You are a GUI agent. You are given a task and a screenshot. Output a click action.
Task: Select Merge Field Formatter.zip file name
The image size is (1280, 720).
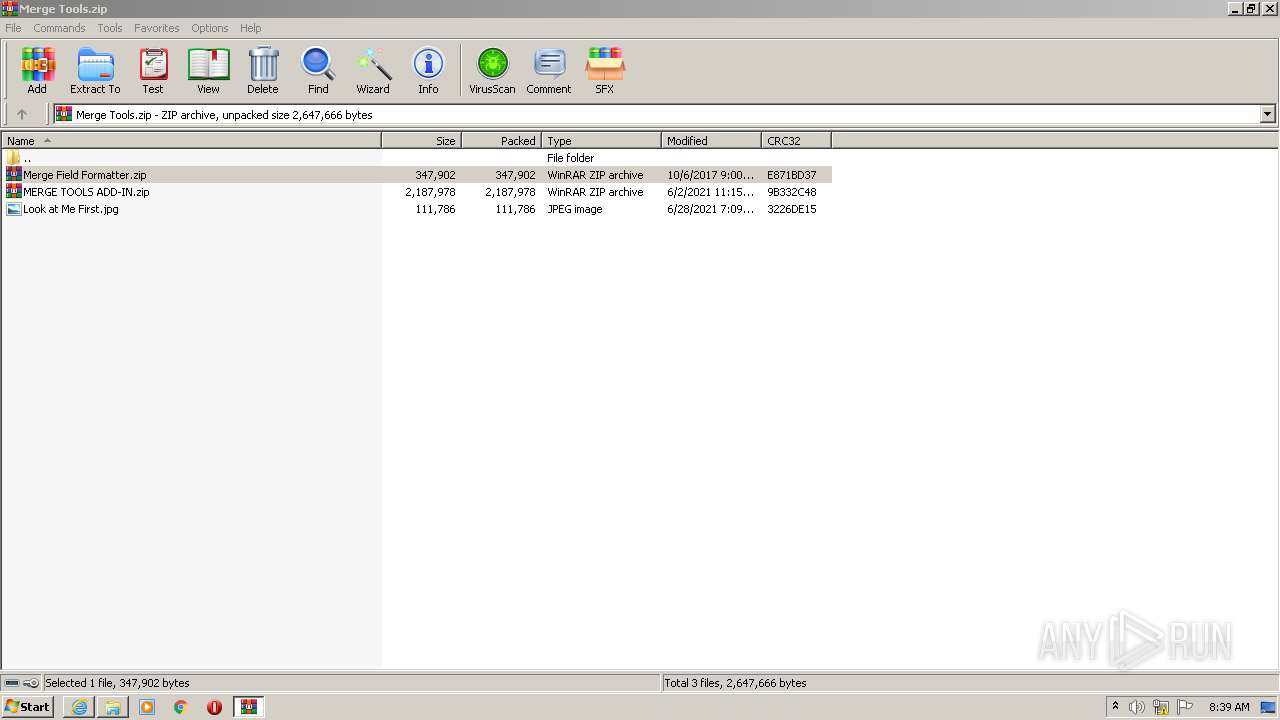(x=85, y=175)
